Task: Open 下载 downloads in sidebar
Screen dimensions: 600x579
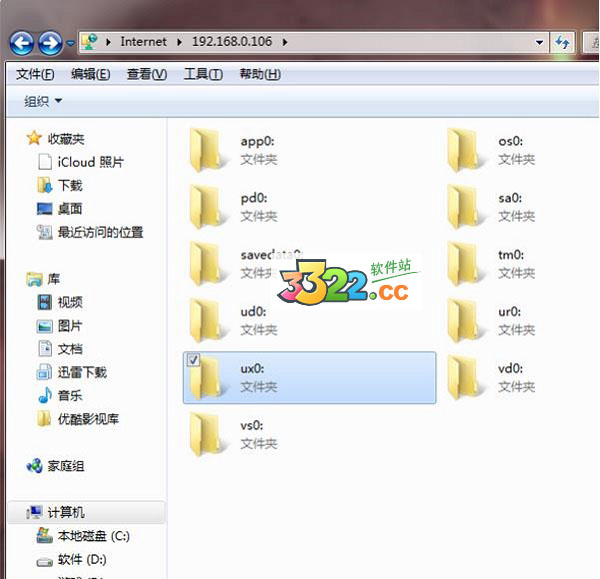Action: click(70, 186)
